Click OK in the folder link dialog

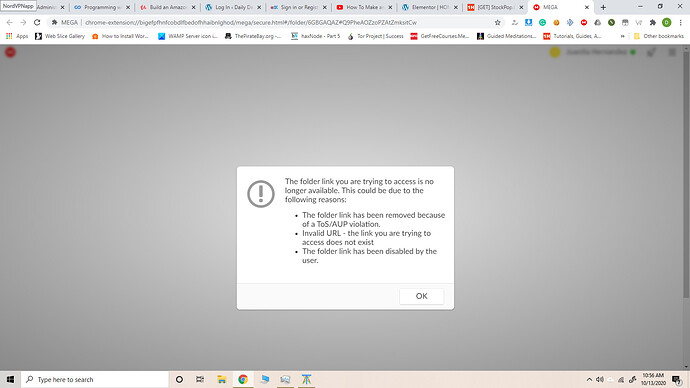421,296
